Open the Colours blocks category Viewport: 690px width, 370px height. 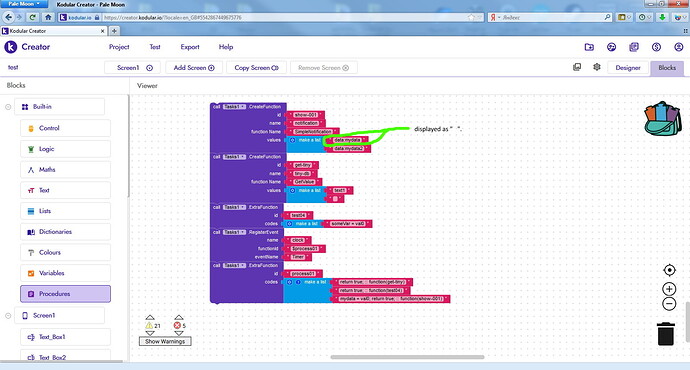(x=65, y=252)
